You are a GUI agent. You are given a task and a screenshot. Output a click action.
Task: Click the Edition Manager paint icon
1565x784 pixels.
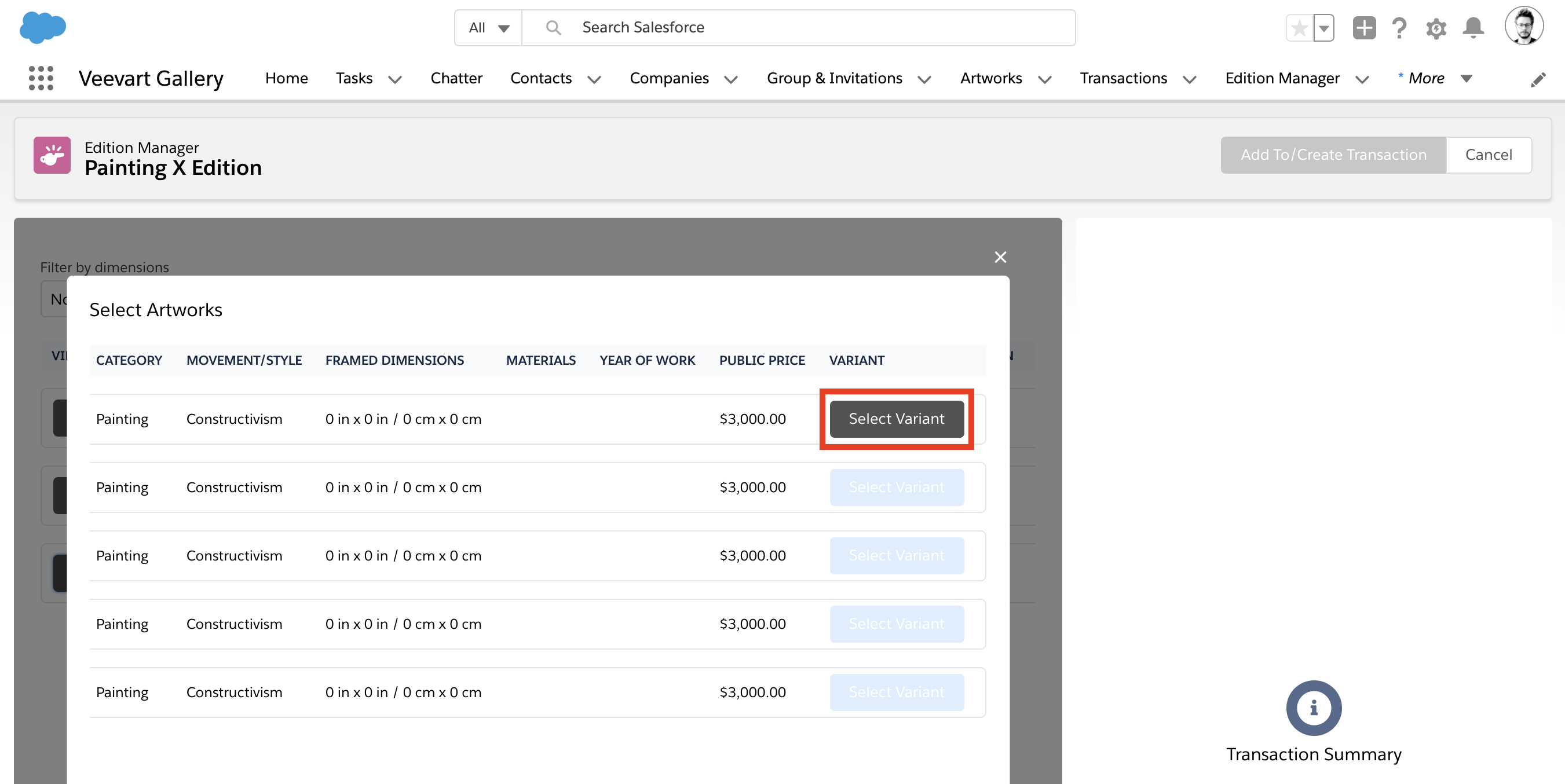point(52,155)
